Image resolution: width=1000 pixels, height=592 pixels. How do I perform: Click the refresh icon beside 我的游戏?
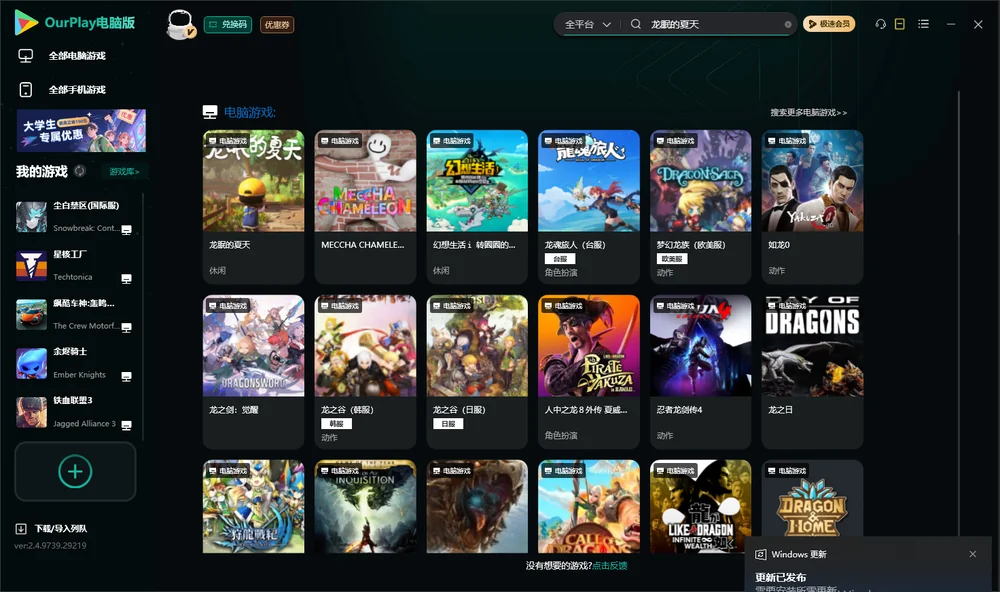click(80, 171)
